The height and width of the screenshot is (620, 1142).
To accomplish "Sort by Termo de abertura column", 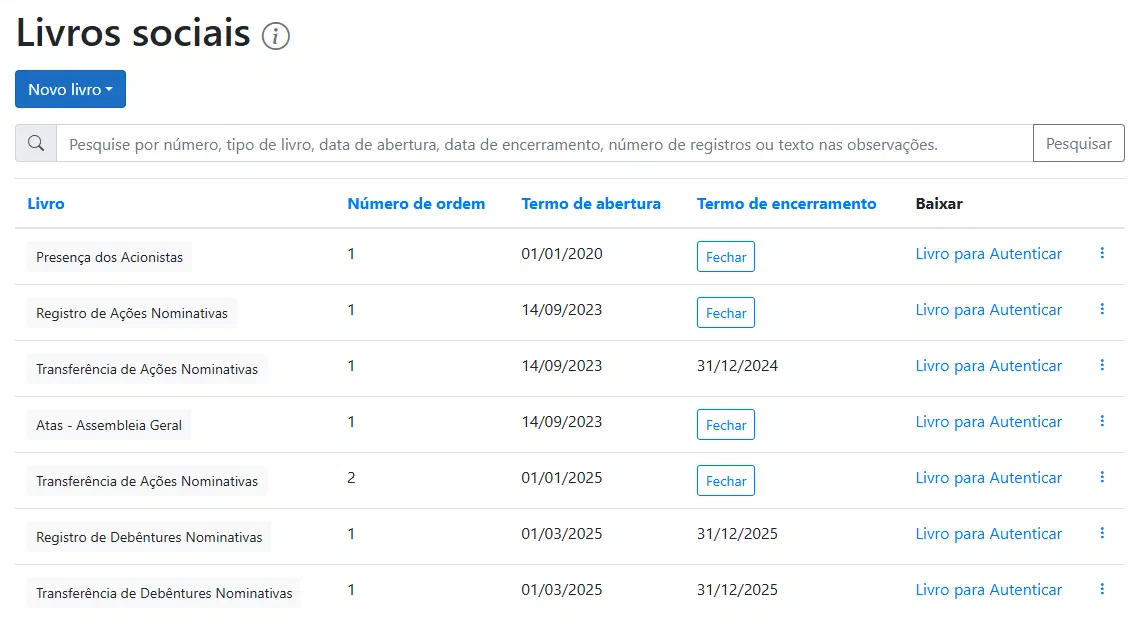I will coord(591,204).
